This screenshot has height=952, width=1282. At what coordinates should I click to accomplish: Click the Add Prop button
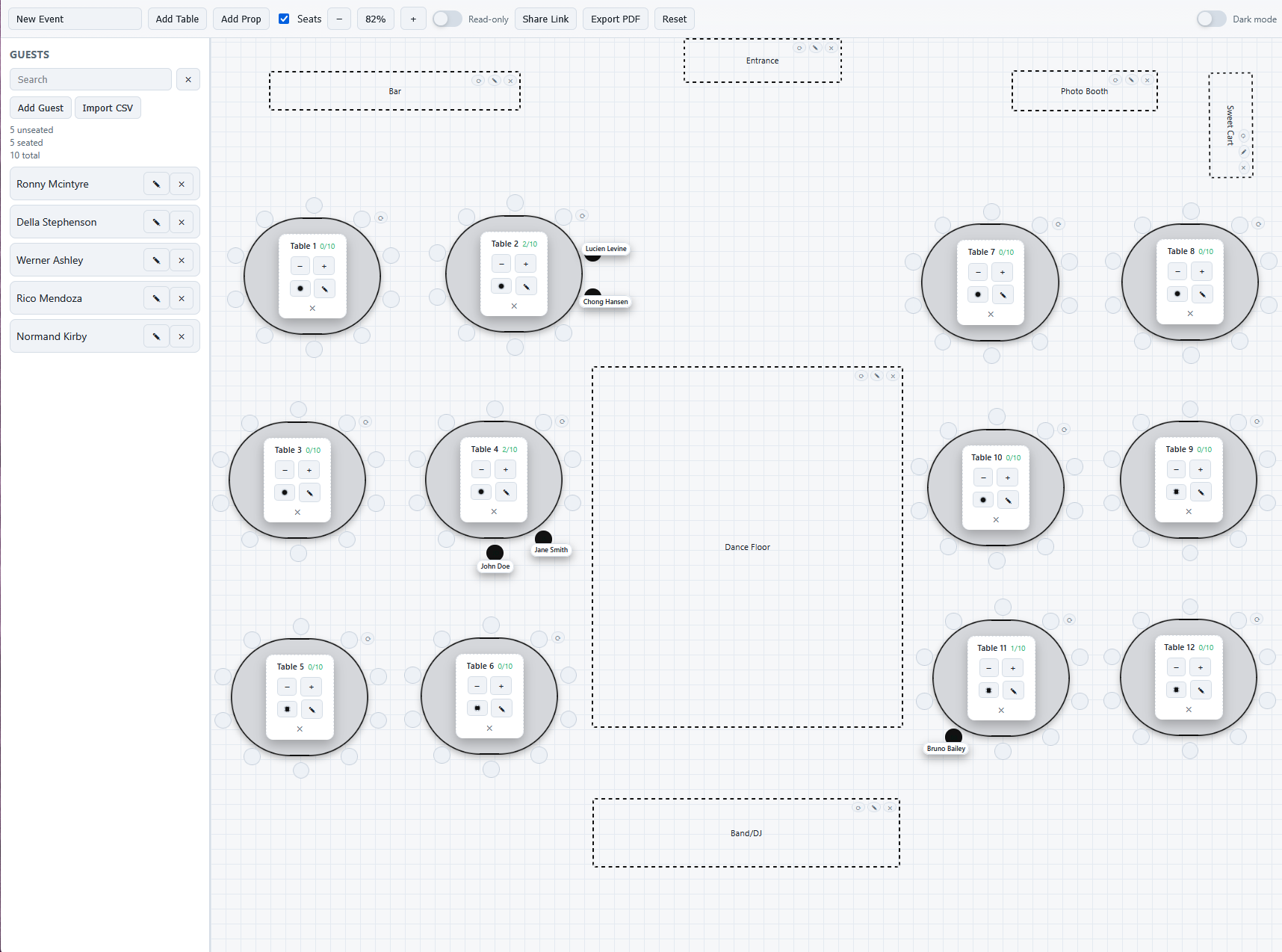pyautogui.click(x=241, y=18)
